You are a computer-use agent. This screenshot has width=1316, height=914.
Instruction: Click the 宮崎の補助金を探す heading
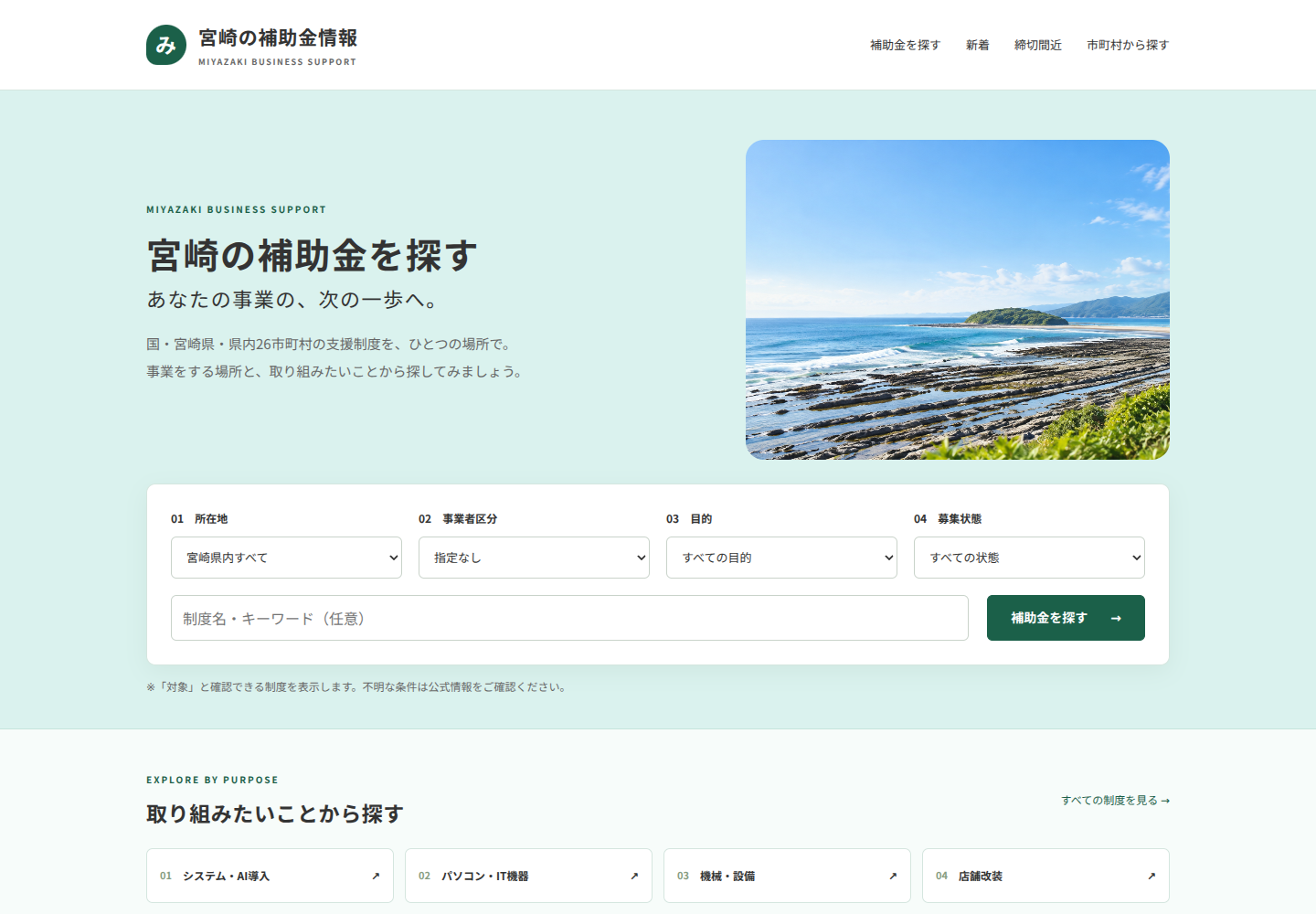(x=312, y=256)
